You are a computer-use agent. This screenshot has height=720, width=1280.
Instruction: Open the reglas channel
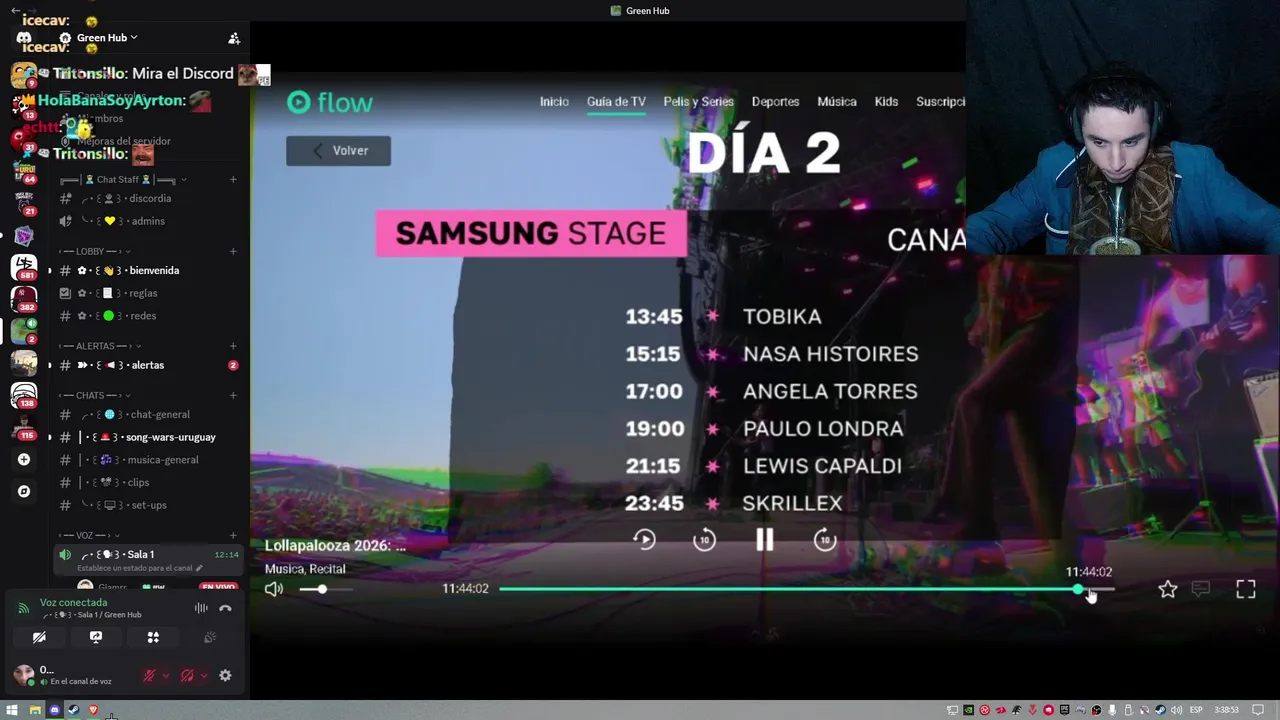[x=148, y=293]
